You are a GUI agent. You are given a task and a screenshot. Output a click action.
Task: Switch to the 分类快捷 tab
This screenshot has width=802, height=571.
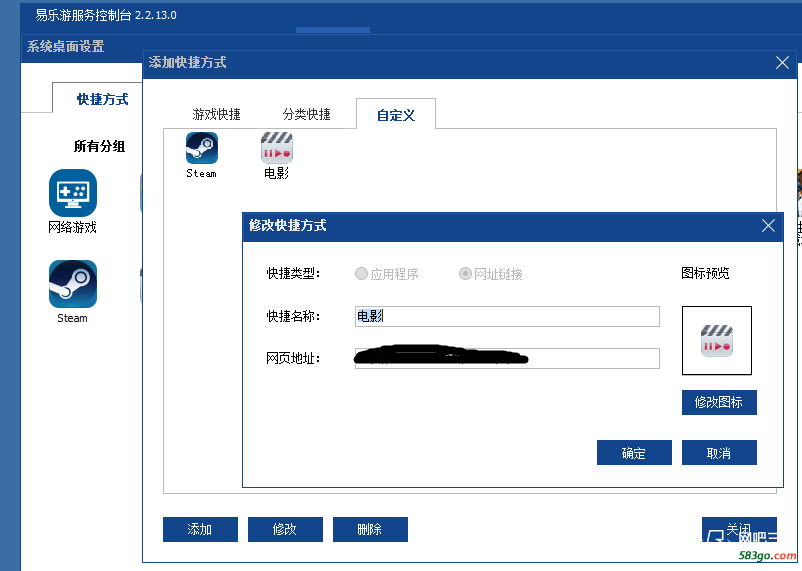(x=306, y=115)
